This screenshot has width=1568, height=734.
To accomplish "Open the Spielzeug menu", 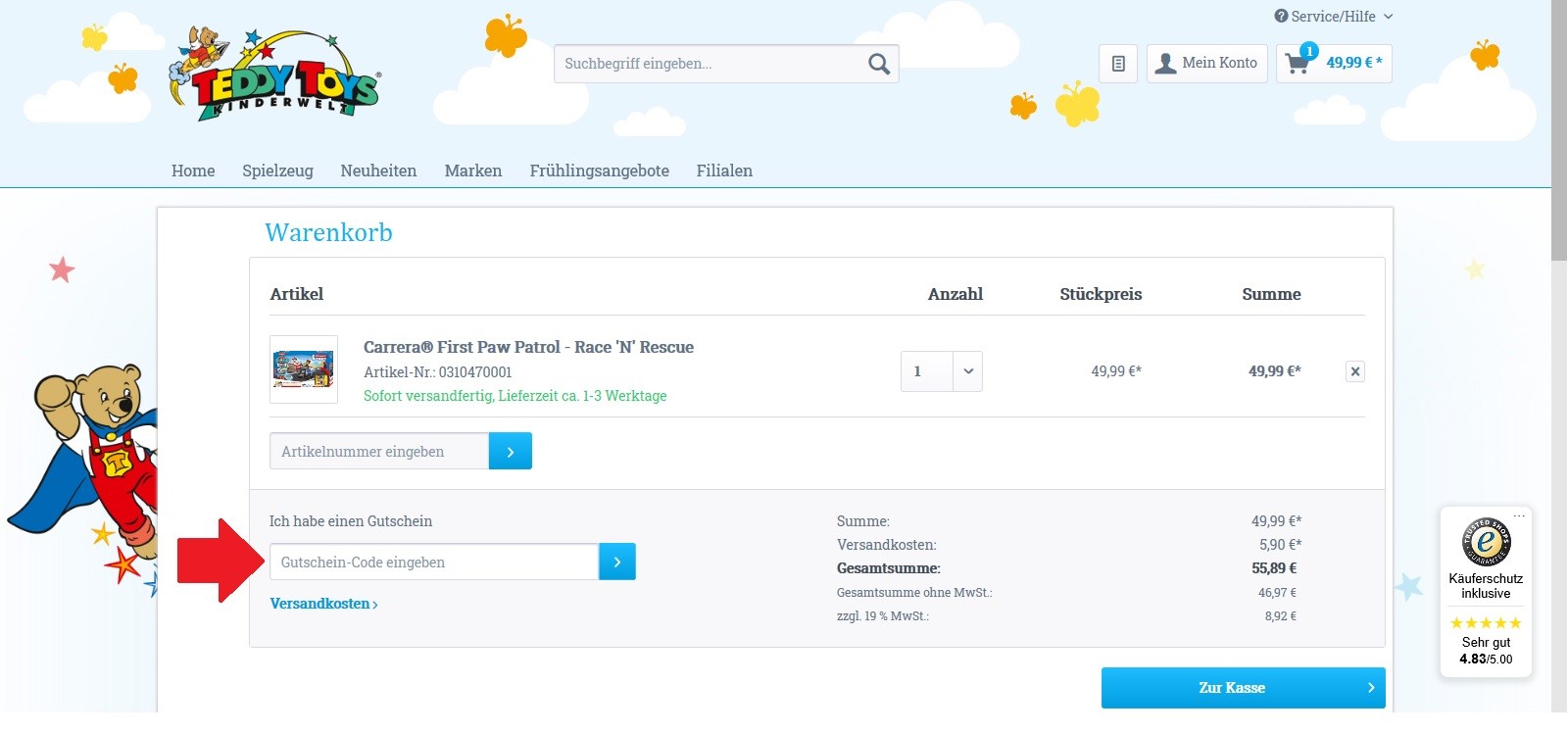I will click(x=277, y=171).
